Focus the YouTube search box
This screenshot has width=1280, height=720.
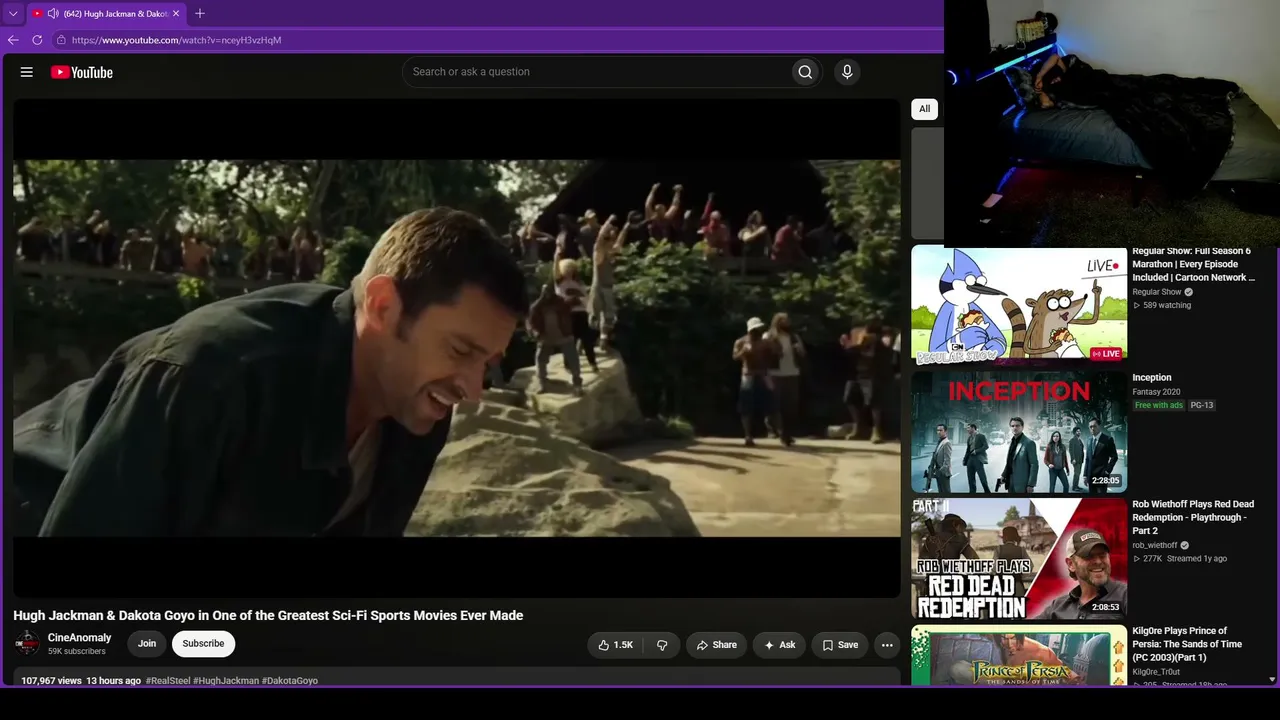(x=596, y=72)
